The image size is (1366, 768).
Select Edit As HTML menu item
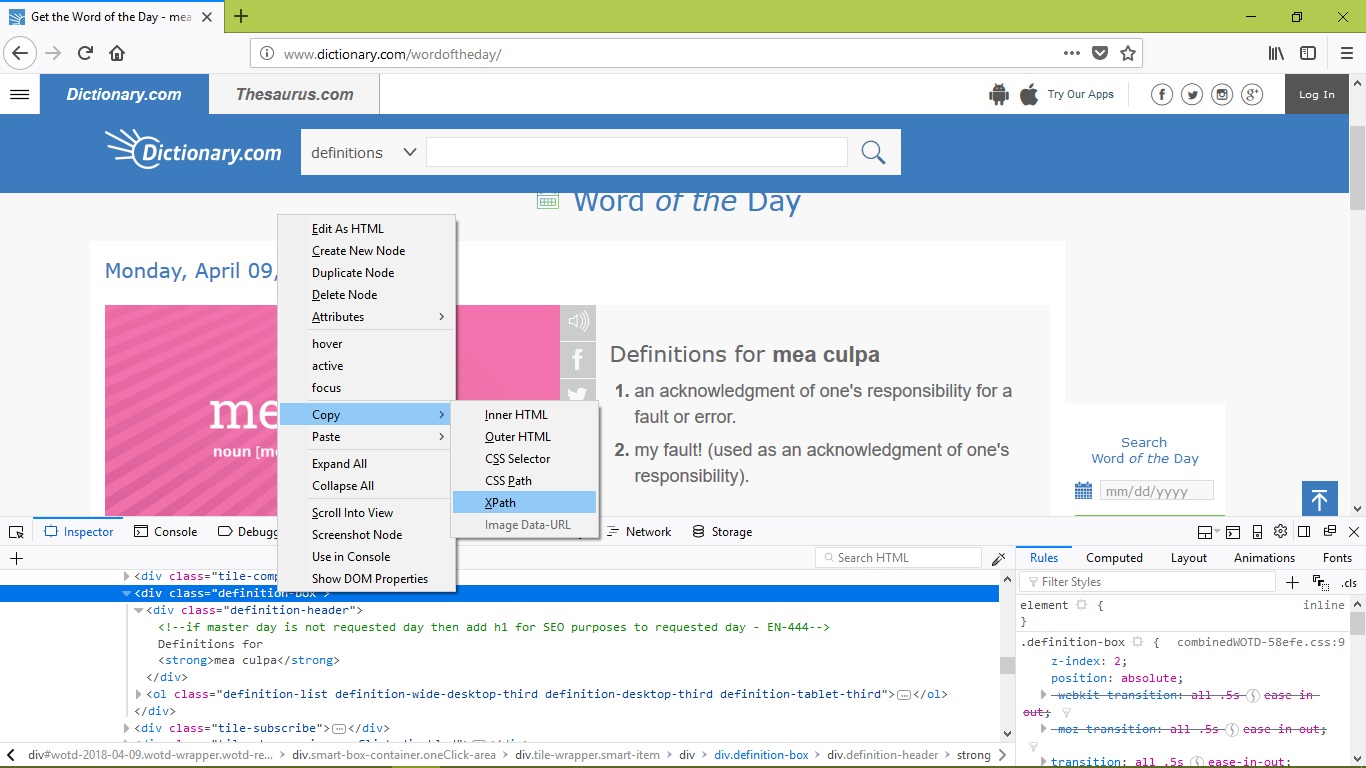(x=367, y=229)
